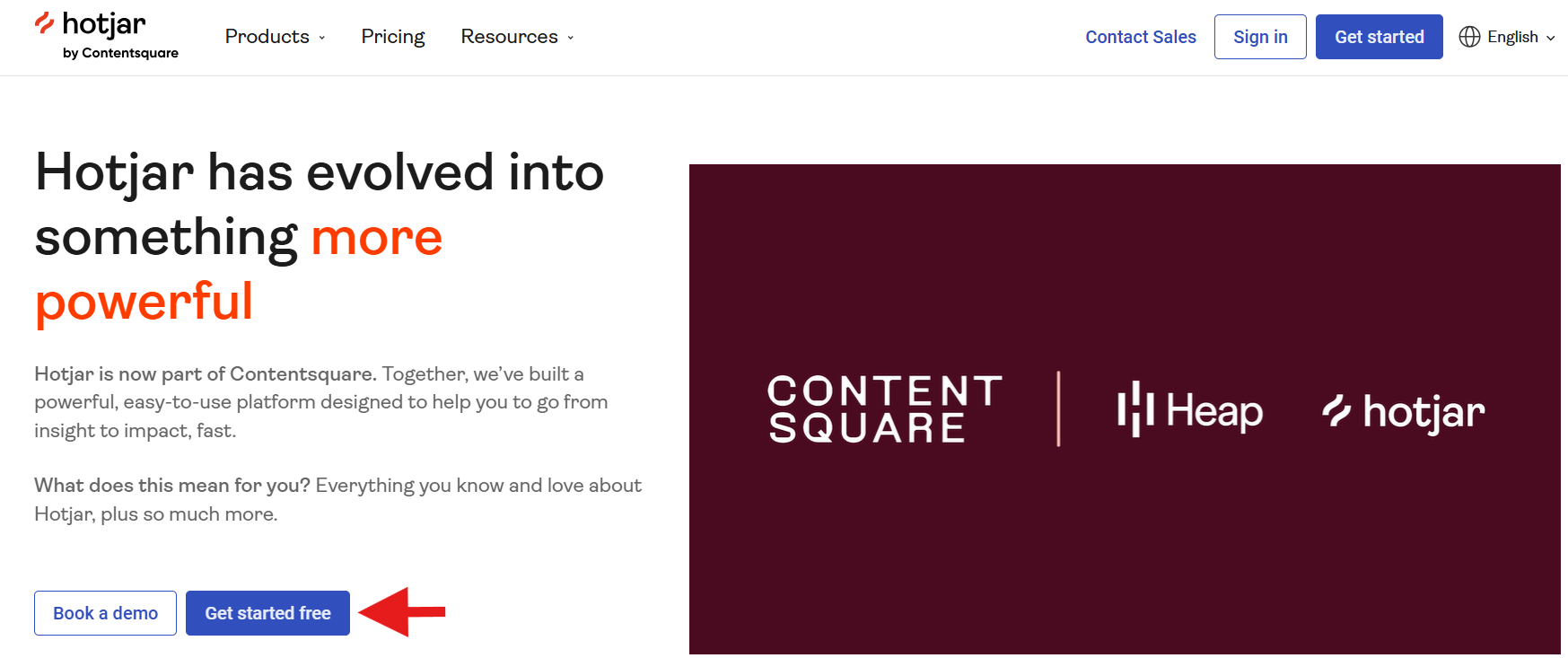Hit the Get started free button
The height and width of the screenshot is (658, 1568).
[x=267, y=613]
